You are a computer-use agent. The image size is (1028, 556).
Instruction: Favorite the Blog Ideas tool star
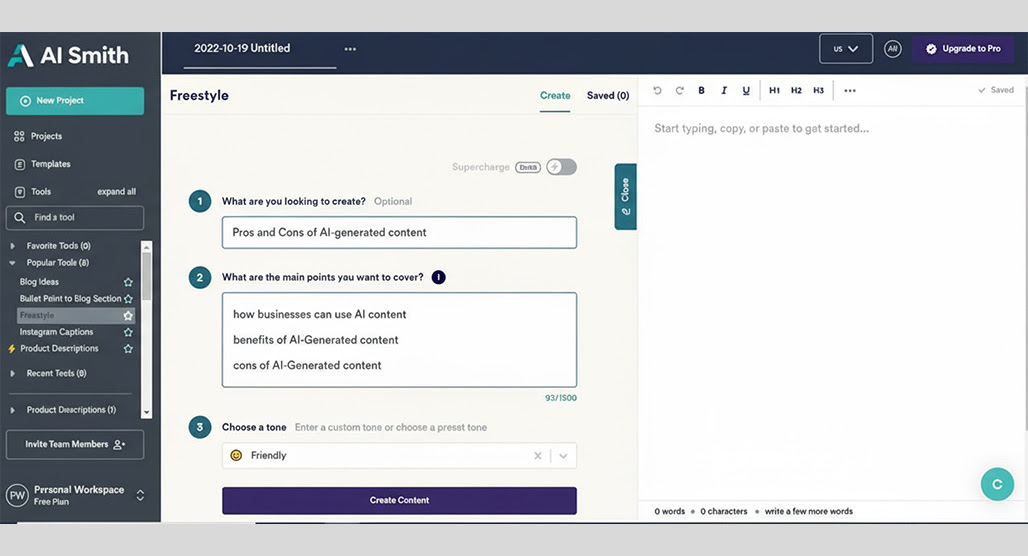click(128, 282)
